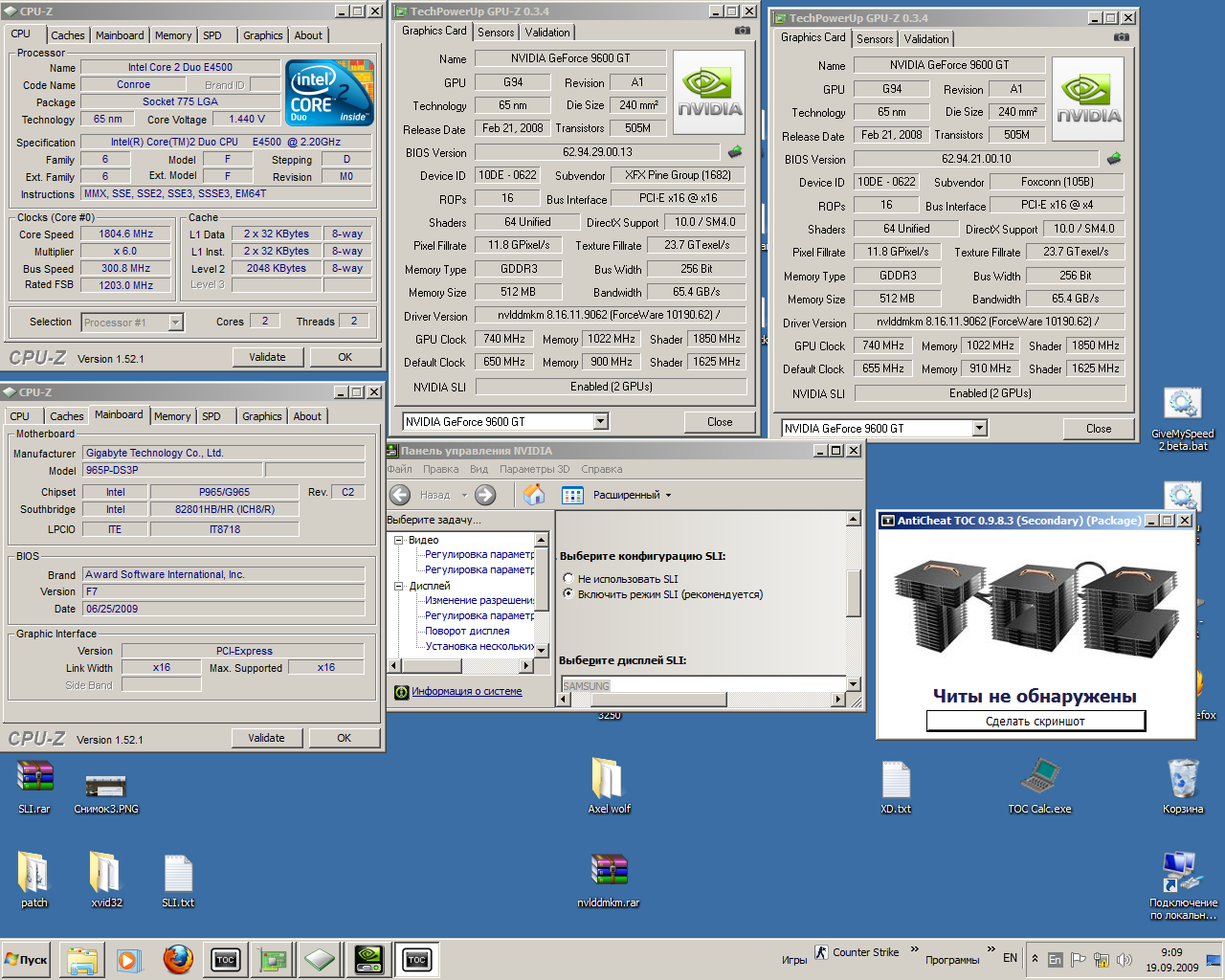This screenshot has height=980, width=1225.
Task: Click Close in the left GPU-Z window
Action: pos(720,422)
